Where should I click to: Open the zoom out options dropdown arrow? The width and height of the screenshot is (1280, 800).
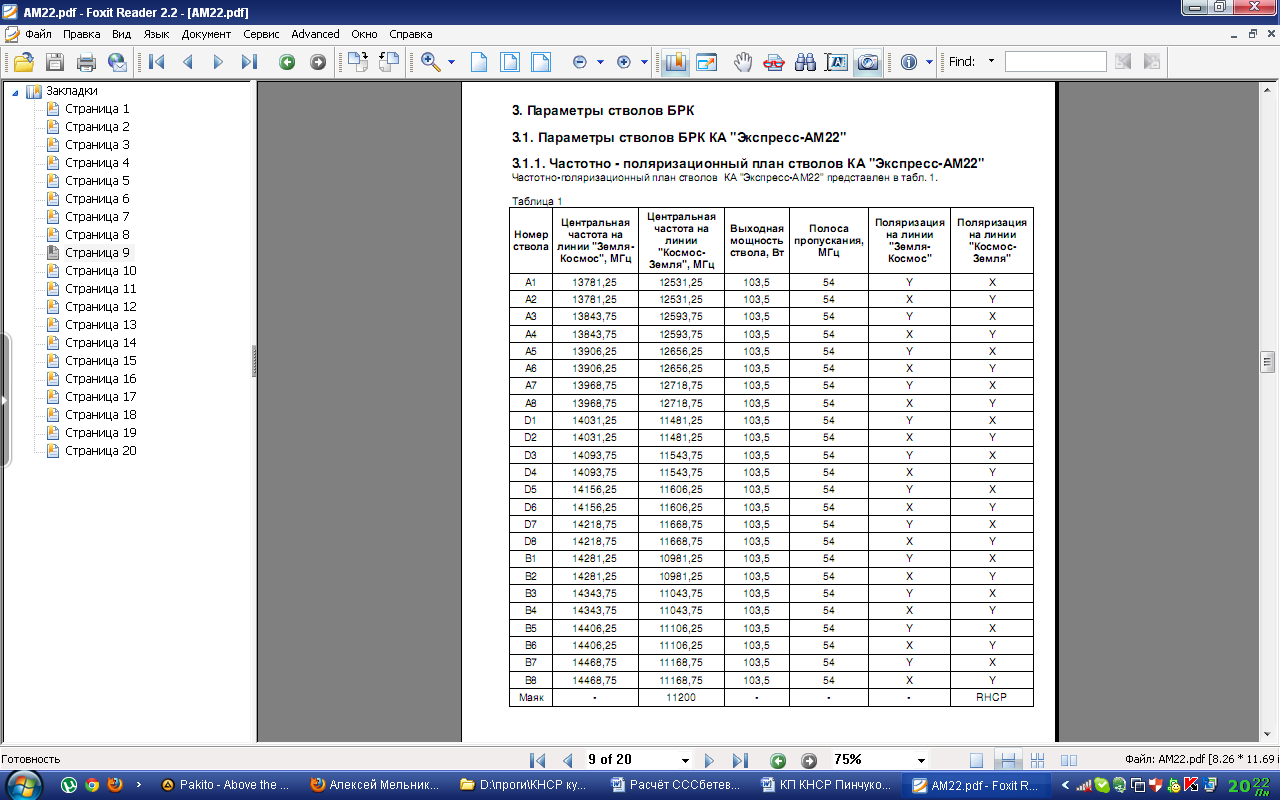(600, 62)
